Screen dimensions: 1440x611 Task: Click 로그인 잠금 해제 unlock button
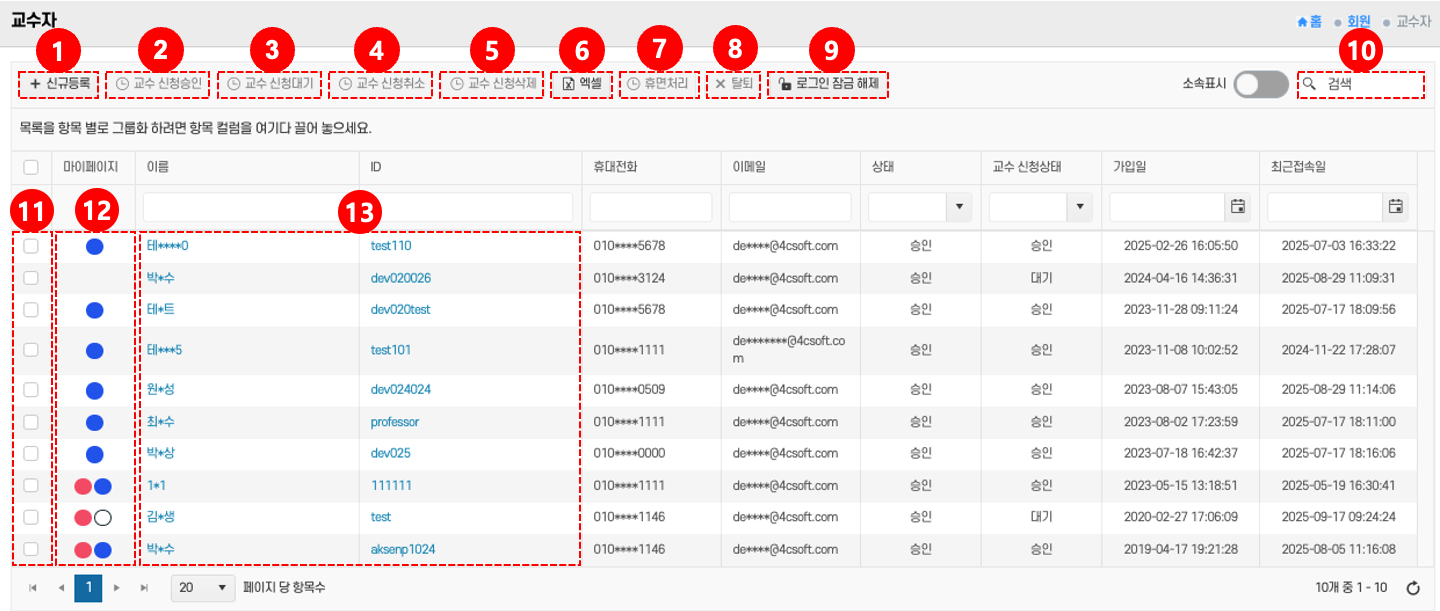point(828,84)
